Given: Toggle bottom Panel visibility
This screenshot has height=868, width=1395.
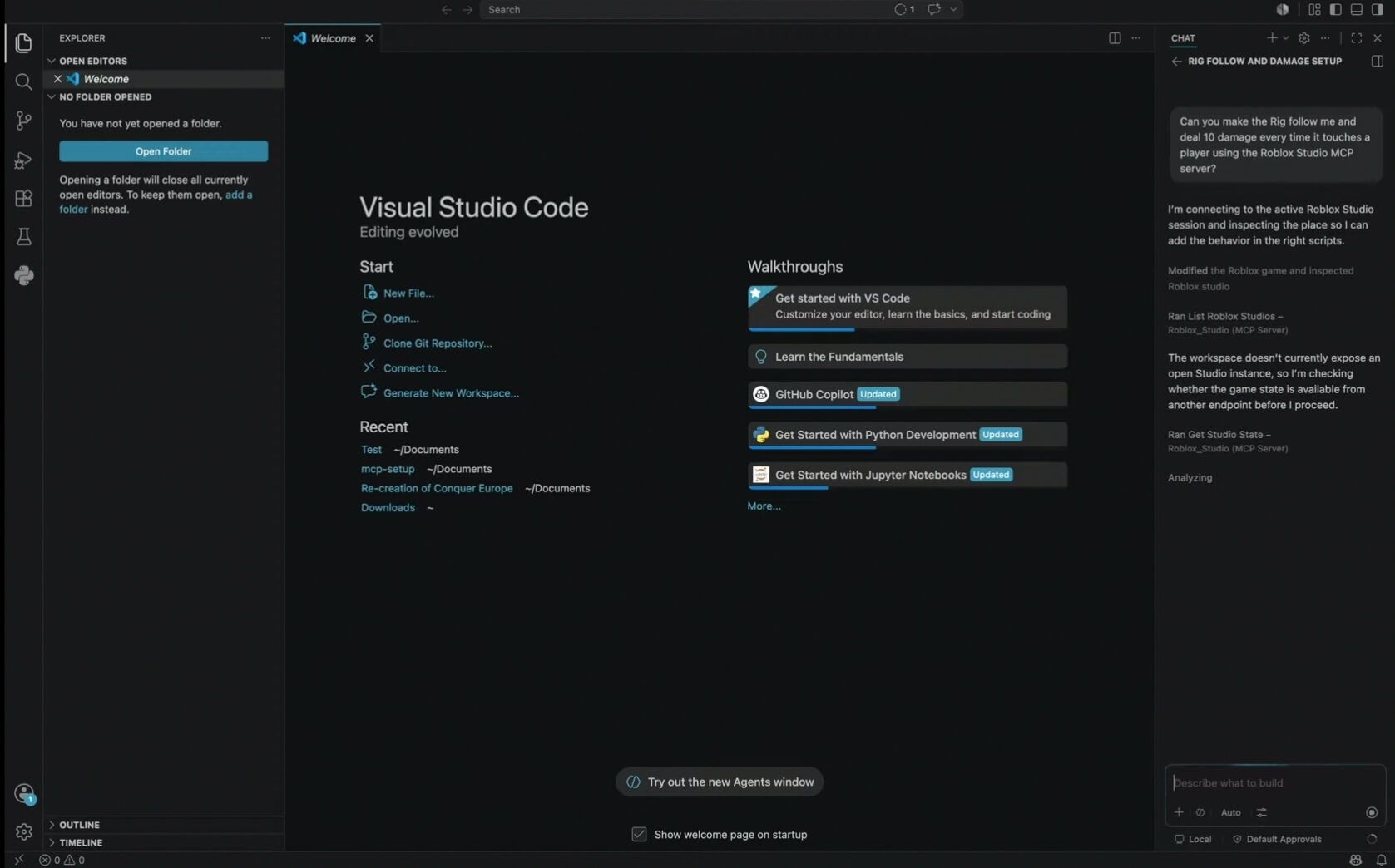Looking at the screenshot, I should pyautogui.click(x=1357, y=10).
